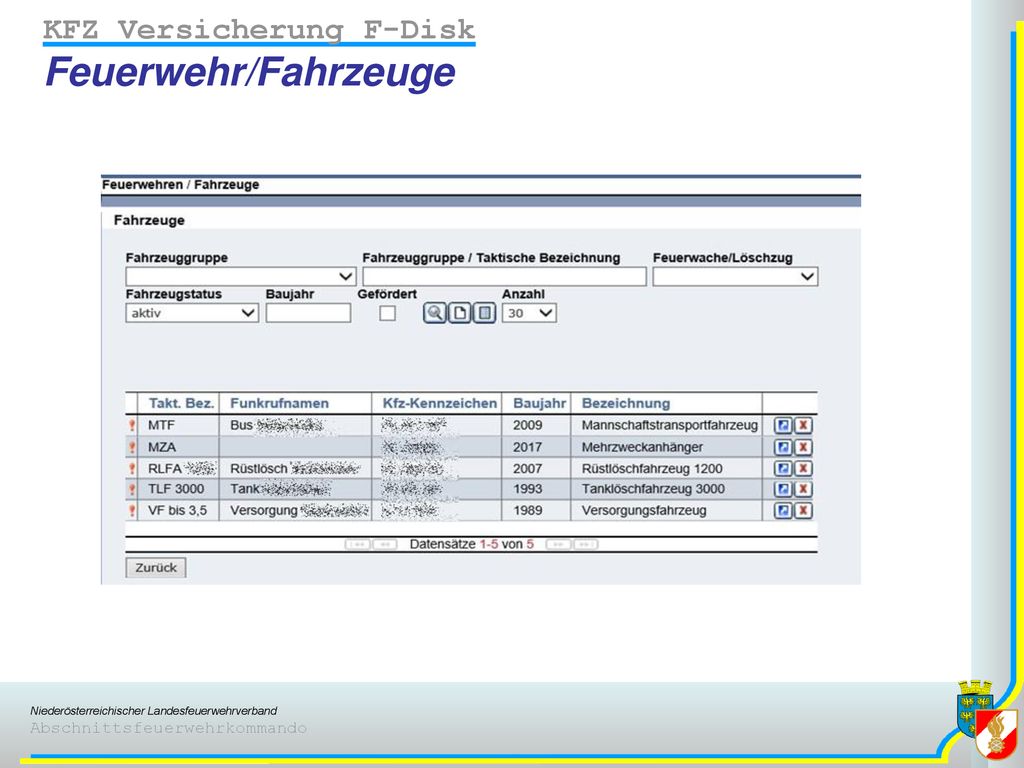Screen dimensions: 1024x768
Task: Open edit icon for MTF row
Action: pos(783,426)
